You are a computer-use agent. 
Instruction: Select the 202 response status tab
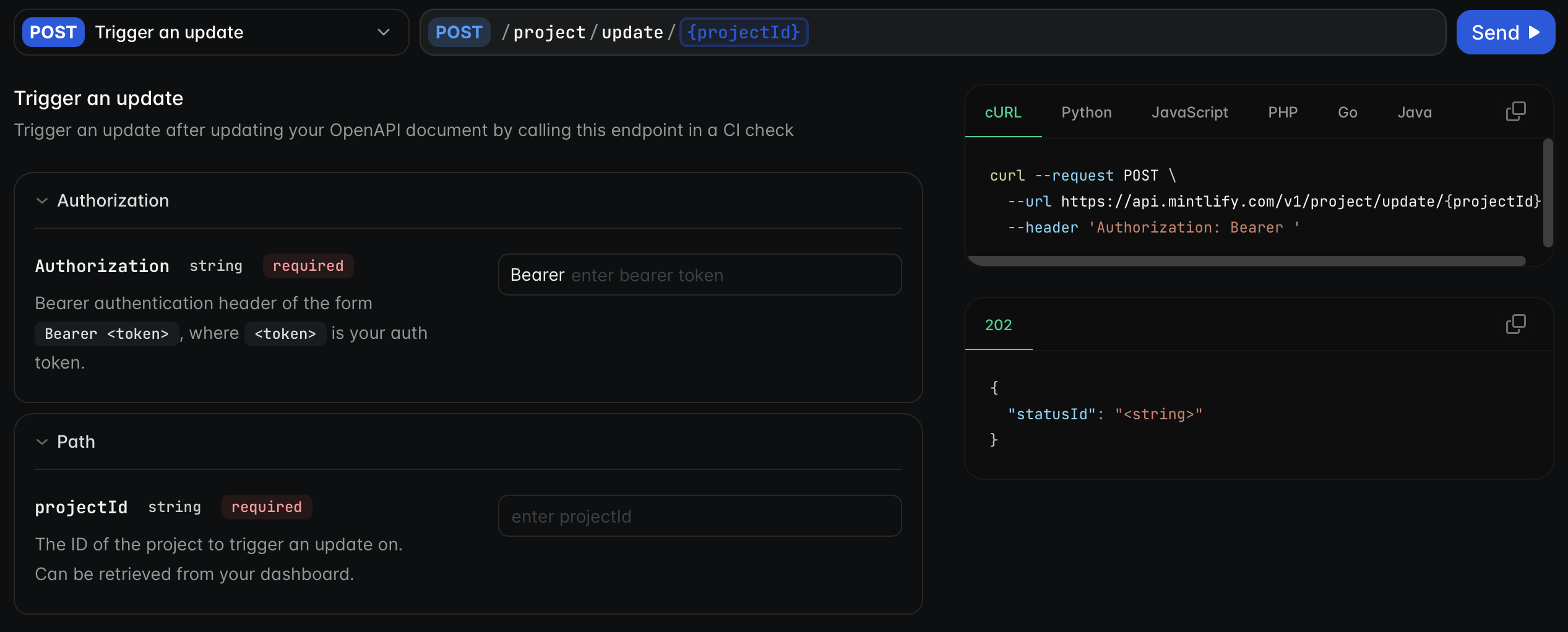point(998,325)
